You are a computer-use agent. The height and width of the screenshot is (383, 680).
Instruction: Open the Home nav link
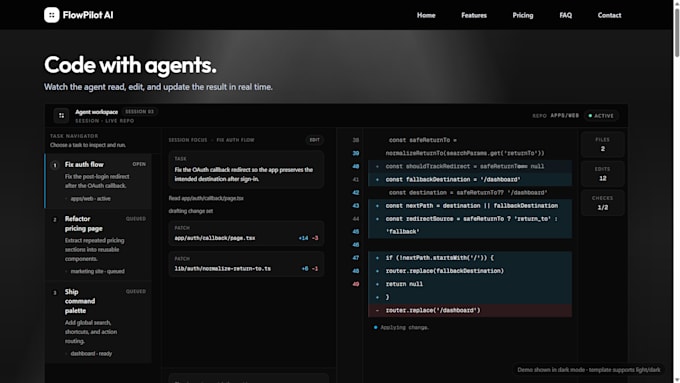click(426, 15)
